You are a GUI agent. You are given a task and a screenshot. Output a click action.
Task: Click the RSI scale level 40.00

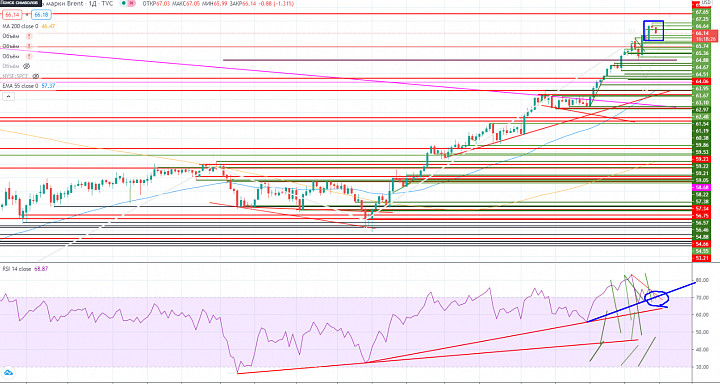point(703,350)
